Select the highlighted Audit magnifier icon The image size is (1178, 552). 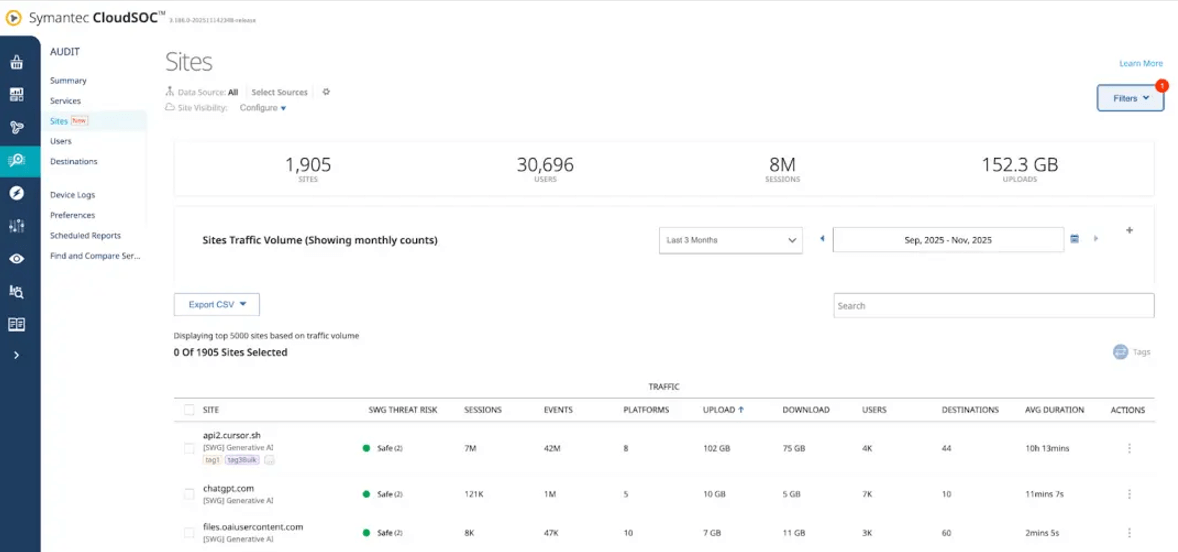[17, 160]
